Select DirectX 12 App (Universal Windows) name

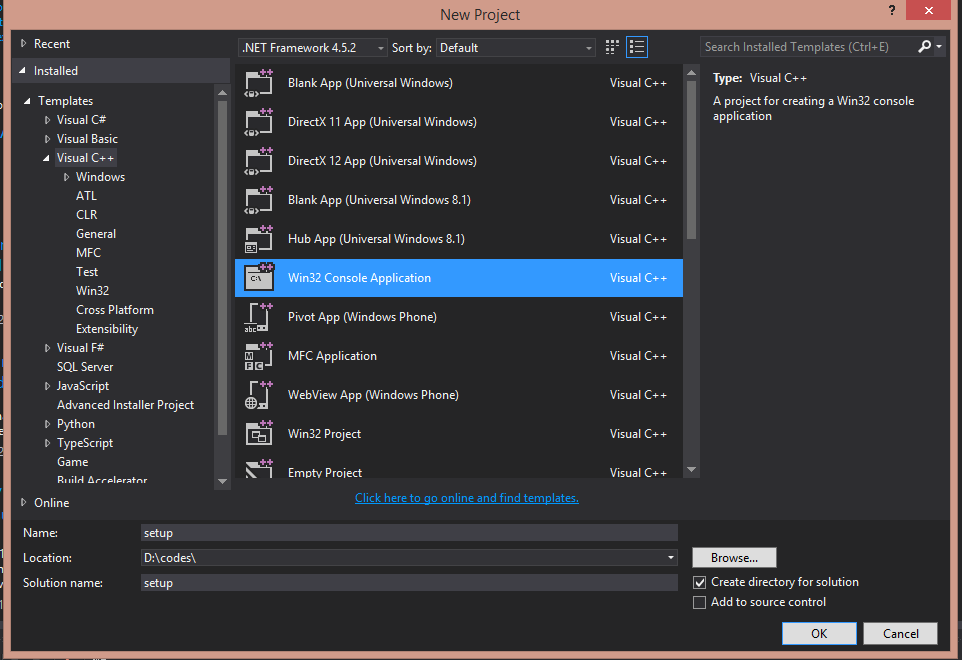(382, 161)
